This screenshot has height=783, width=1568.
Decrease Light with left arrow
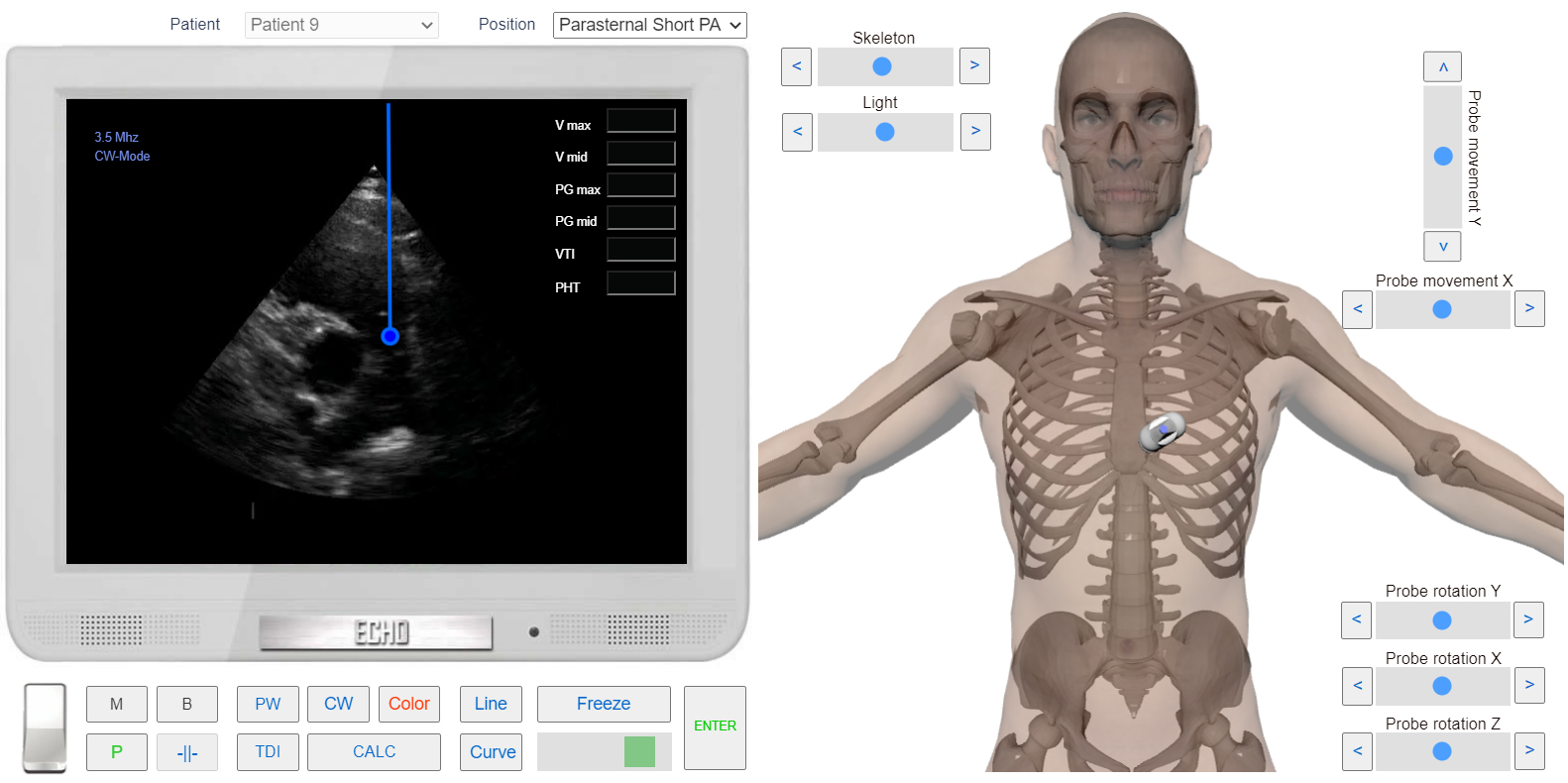[x=797, y=132]
